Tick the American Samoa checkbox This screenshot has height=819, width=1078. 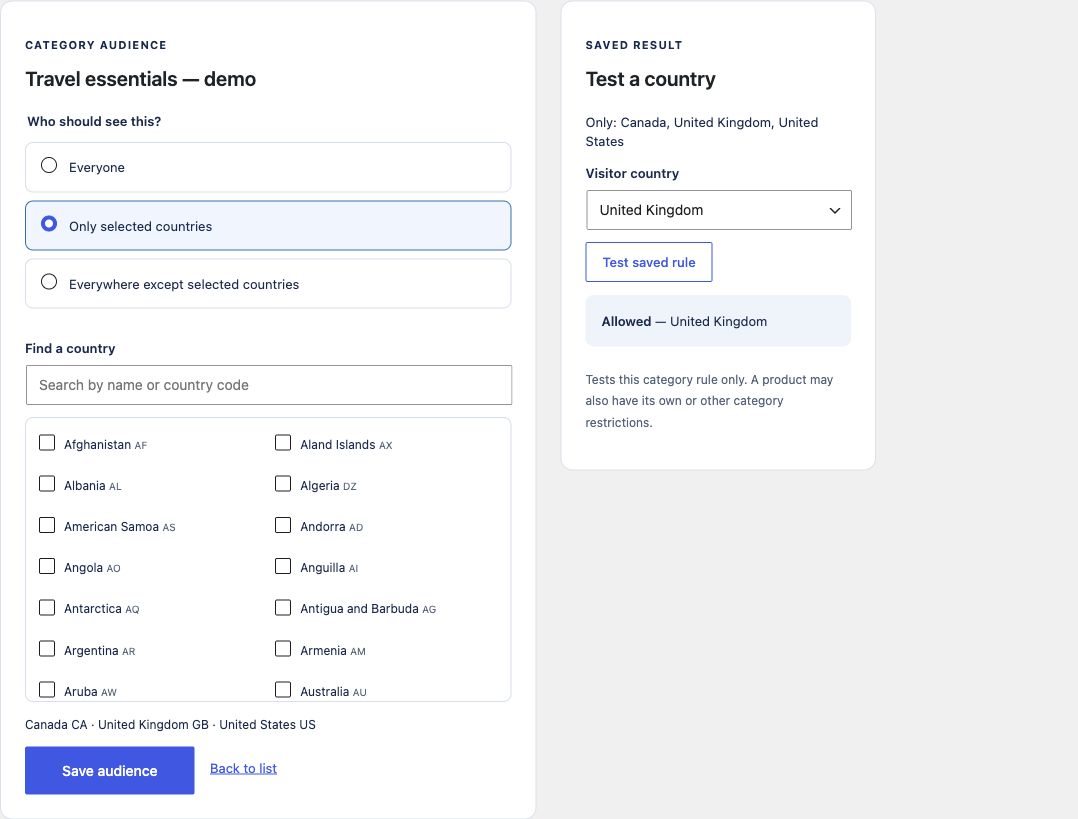click(x=47, y=525)
